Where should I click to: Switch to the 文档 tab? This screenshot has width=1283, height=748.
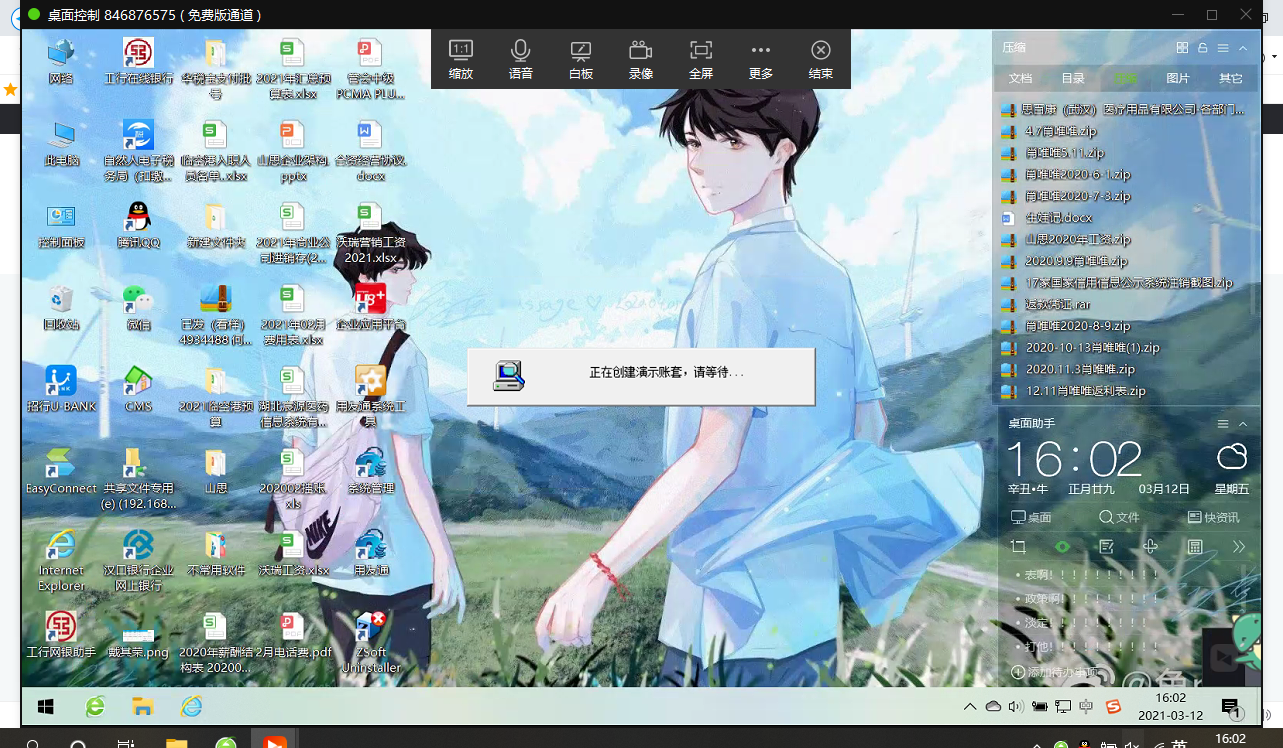tap(1020, 78)
